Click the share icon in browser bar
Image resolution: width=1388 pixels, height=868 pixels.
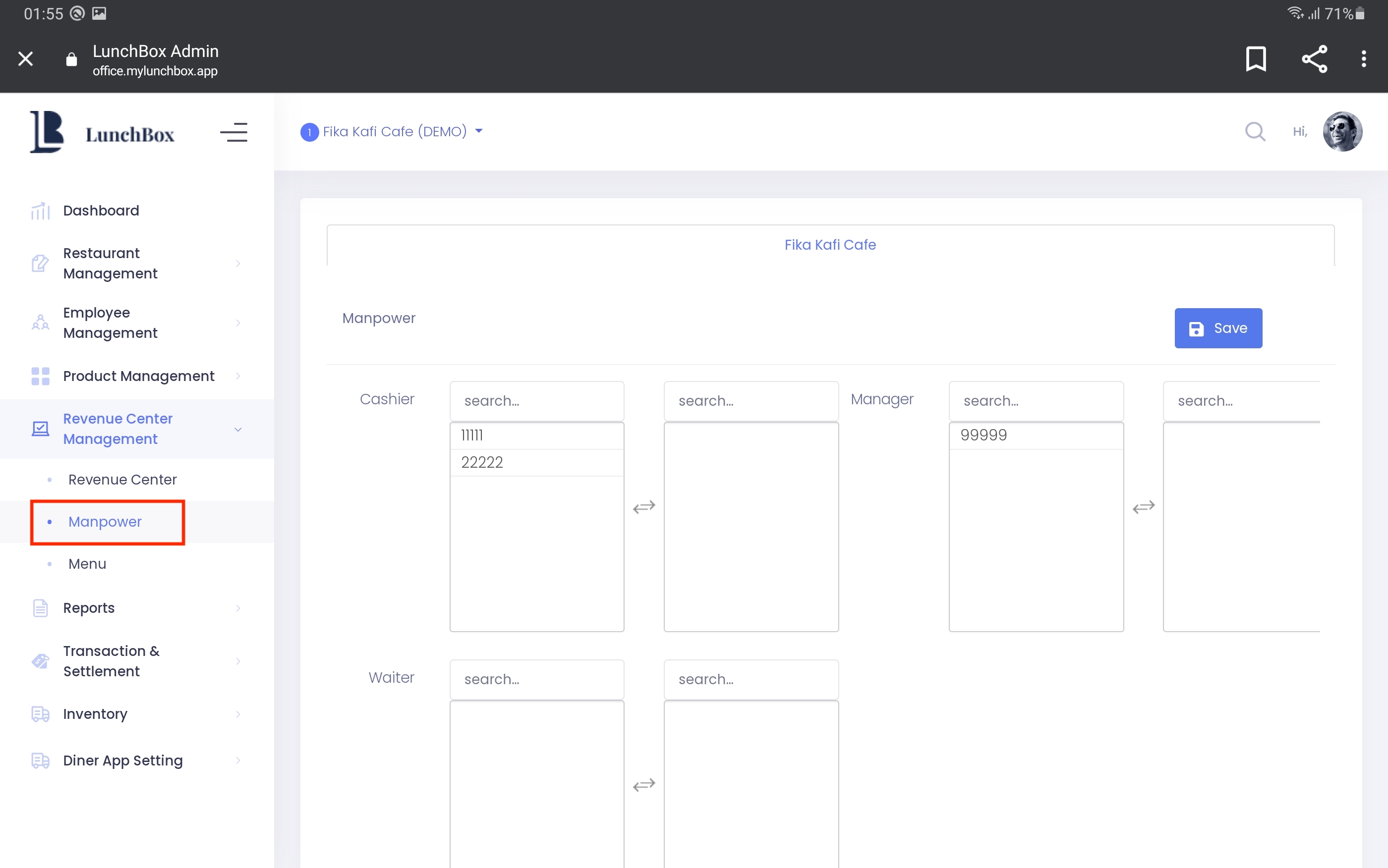pyautogui.click(x=1314, y=58)
